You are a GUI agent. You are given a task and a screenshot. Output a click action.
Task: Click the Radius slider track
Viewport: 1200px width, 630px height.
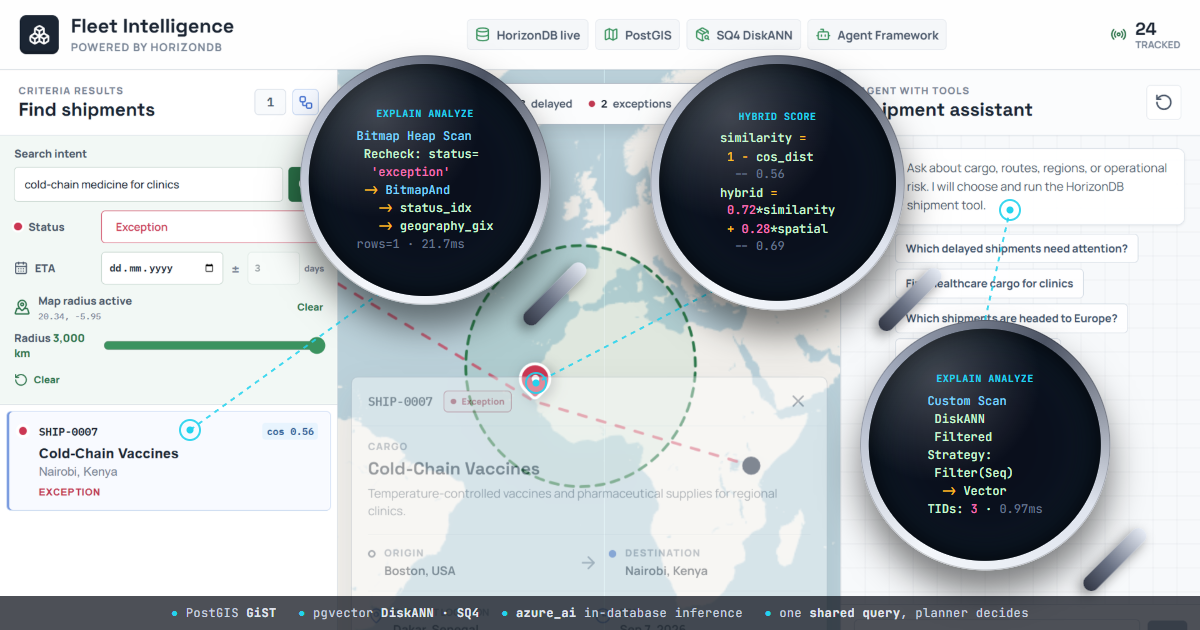pos(214,346)
